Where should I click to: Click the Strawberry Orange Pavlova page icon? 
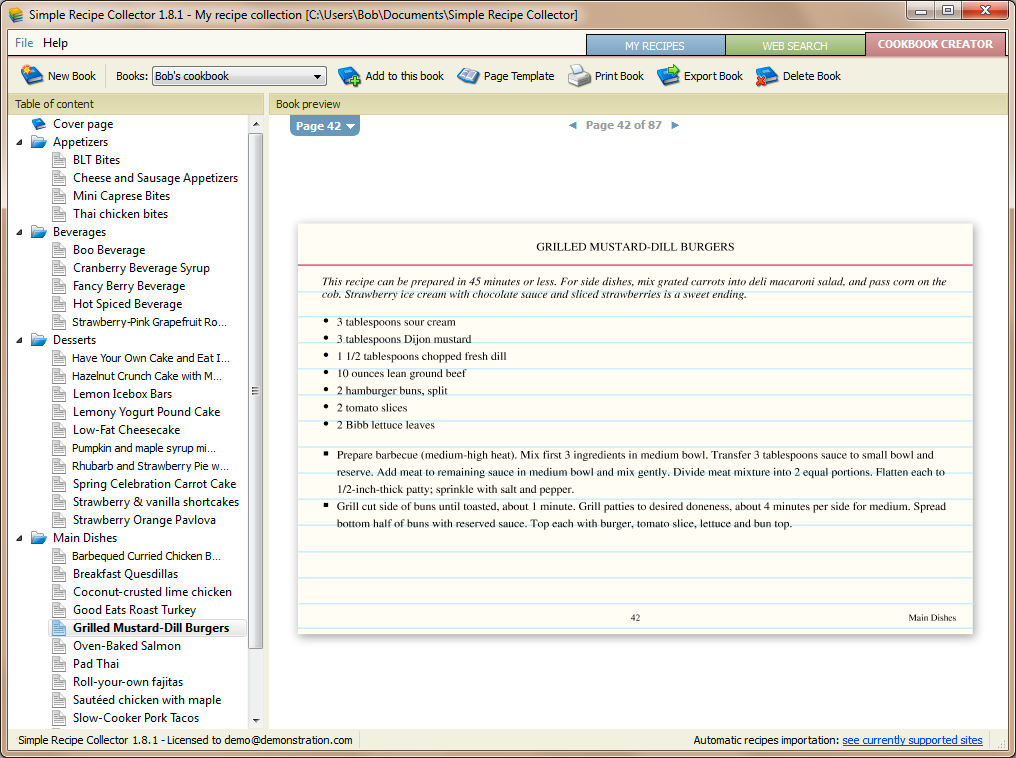[x=59, y=520]
